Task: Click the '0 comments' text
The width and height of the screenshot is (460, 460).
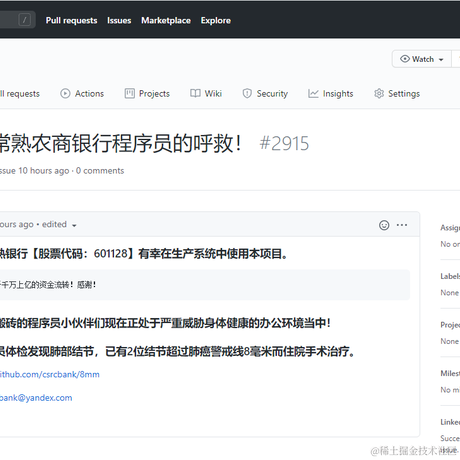Action: pos(100,171)
